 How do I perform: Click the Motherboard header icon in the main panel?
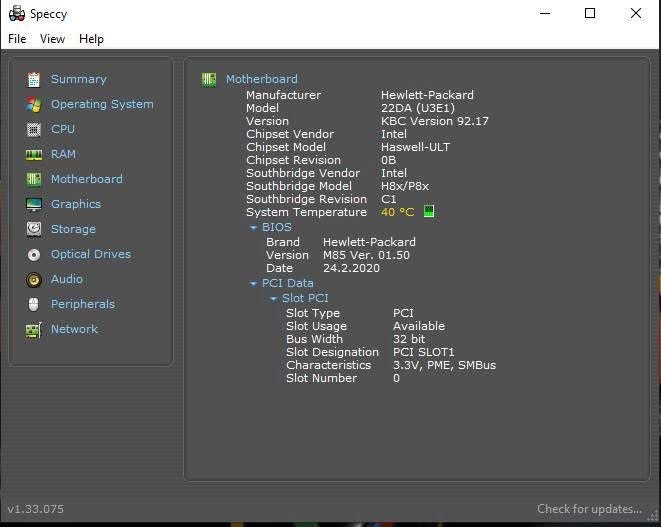coord(209,79)
